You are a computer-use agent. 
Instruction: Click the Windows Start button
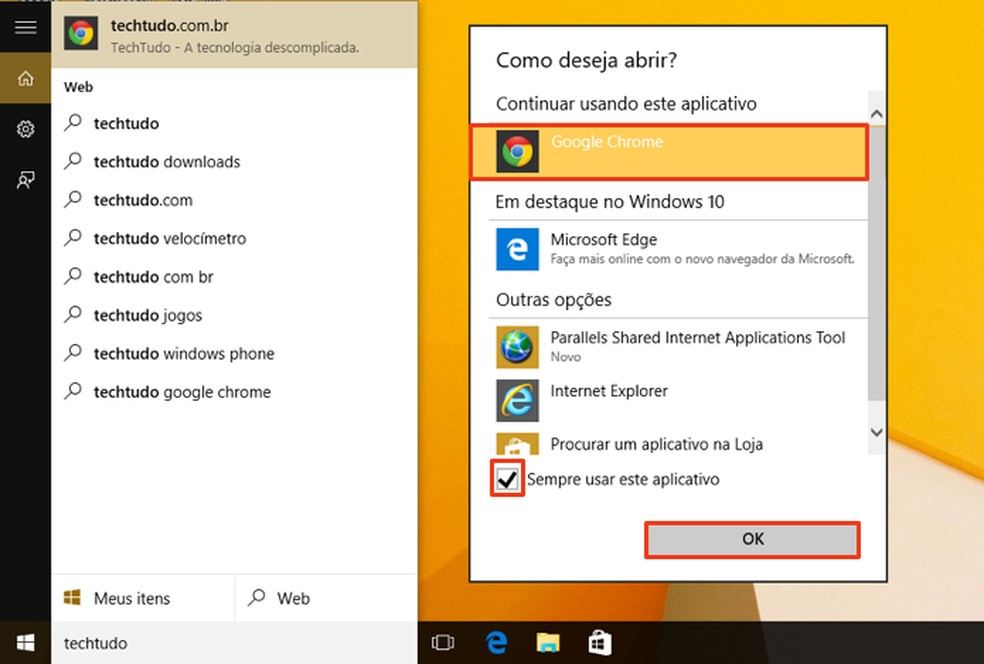(x=23, y=643)
